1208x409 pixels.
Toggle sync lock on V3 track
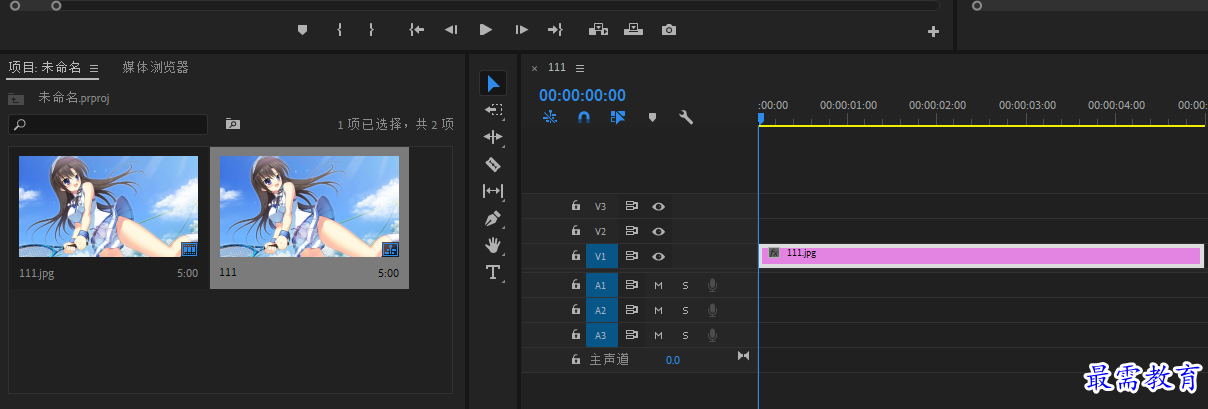pyautogui.click(x=632, y=206)
